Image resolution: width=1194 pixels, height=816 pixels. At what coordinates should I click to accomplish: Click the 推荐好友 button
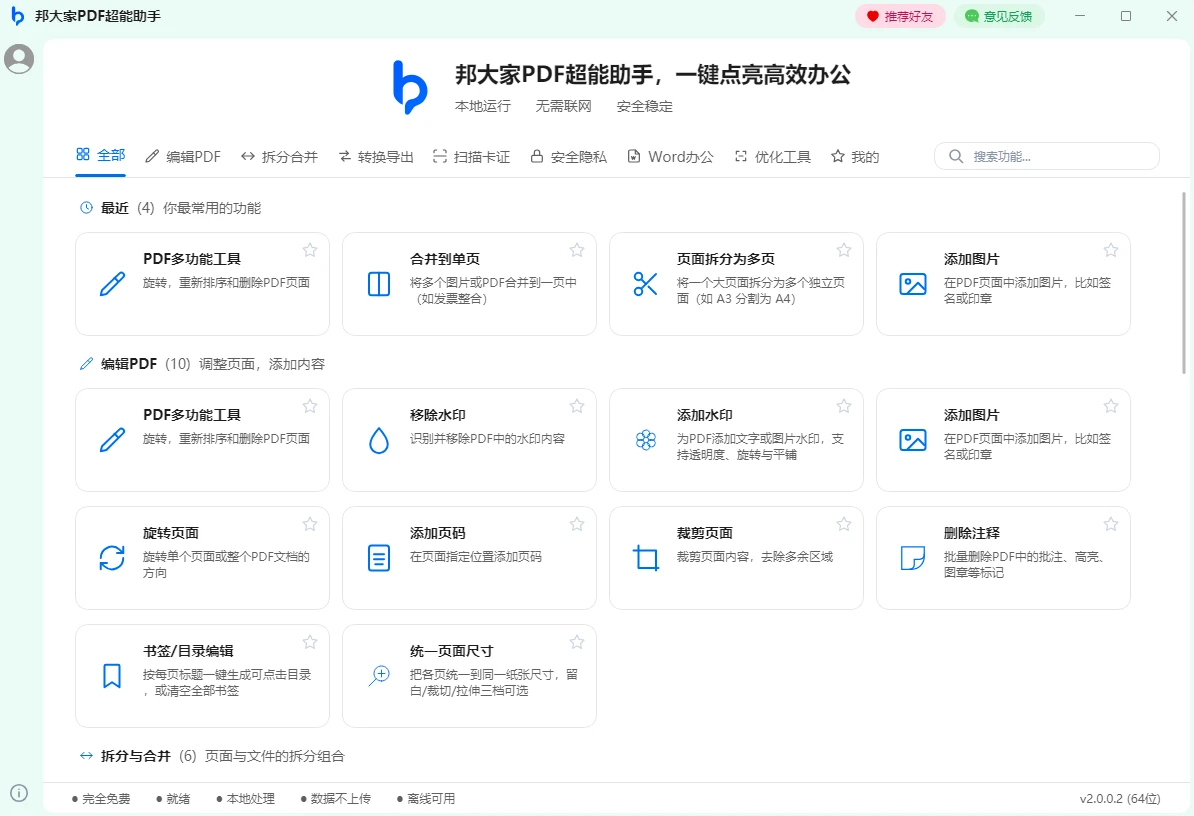point(900,16)
